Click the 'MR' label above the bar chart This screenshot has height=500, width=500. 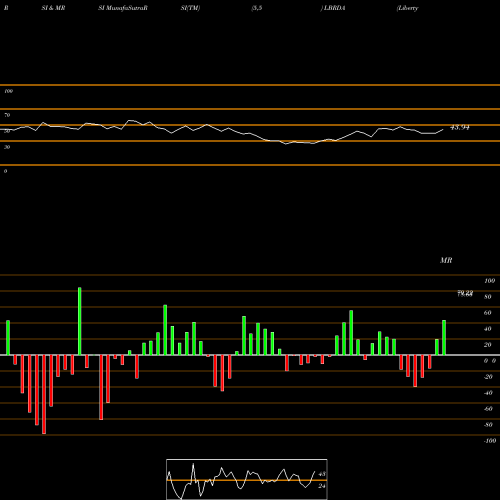pyautogui.click(x=446, y=260)
